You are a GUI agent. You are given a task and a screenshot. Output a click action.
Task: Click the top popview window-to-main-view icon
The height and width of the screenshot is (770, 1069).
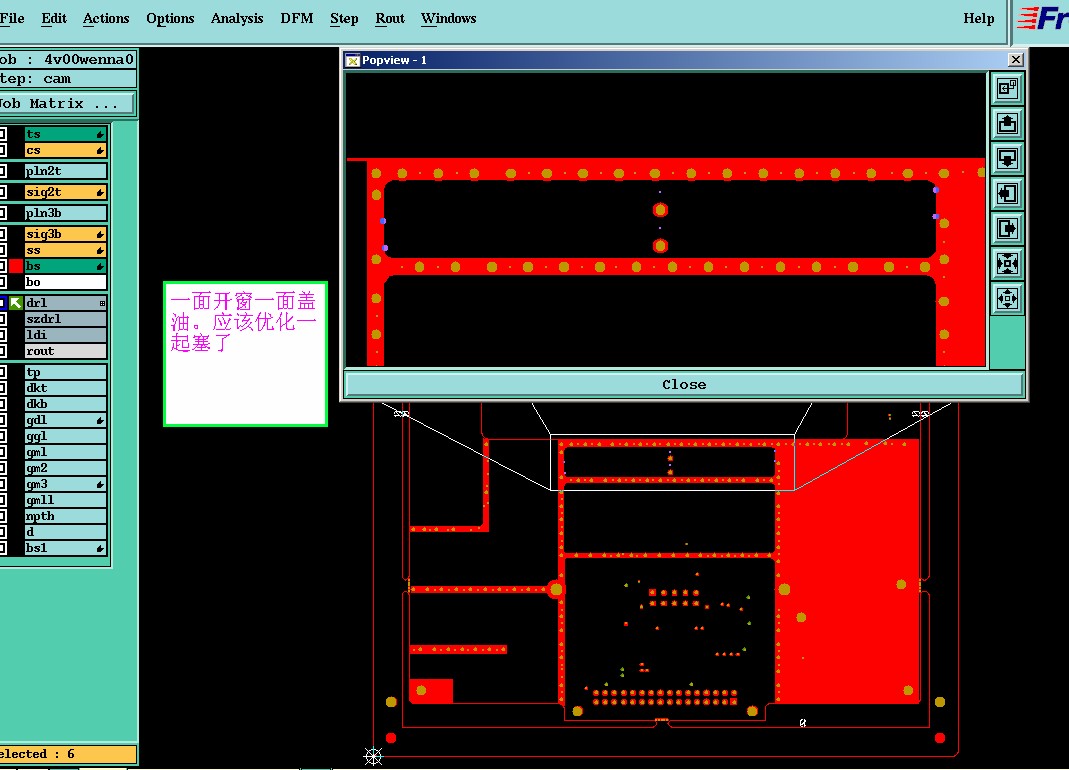(x=1007, y=89)
